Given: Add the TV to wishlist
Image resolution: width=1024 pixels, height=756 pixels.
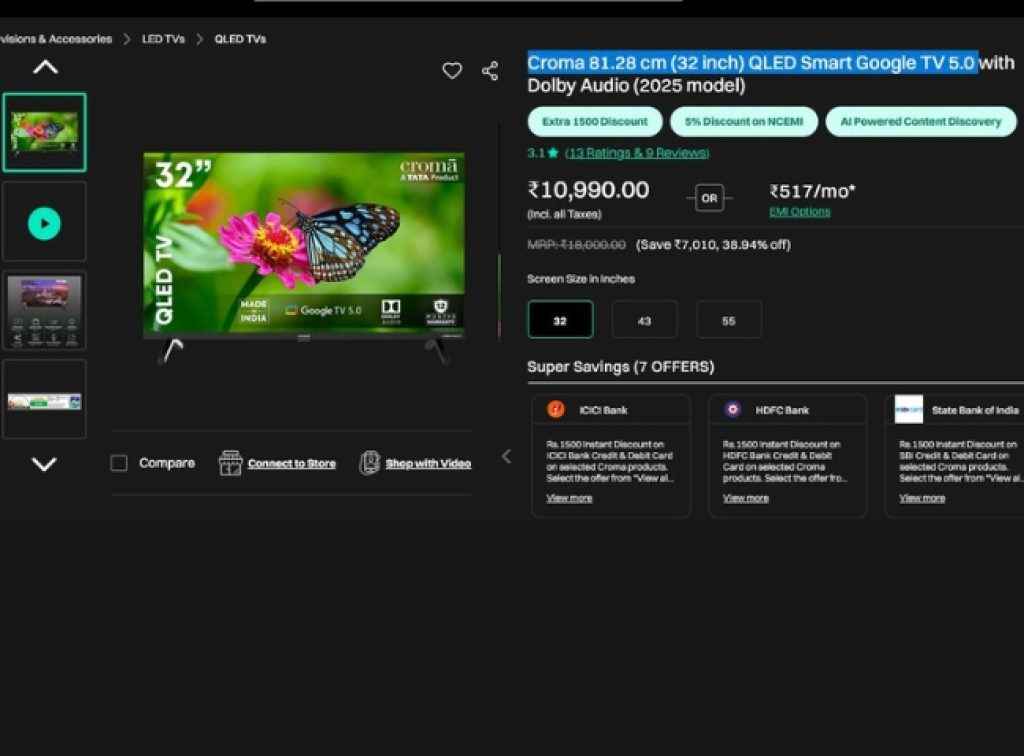Looking at the screenshot, I should (452, 70).
